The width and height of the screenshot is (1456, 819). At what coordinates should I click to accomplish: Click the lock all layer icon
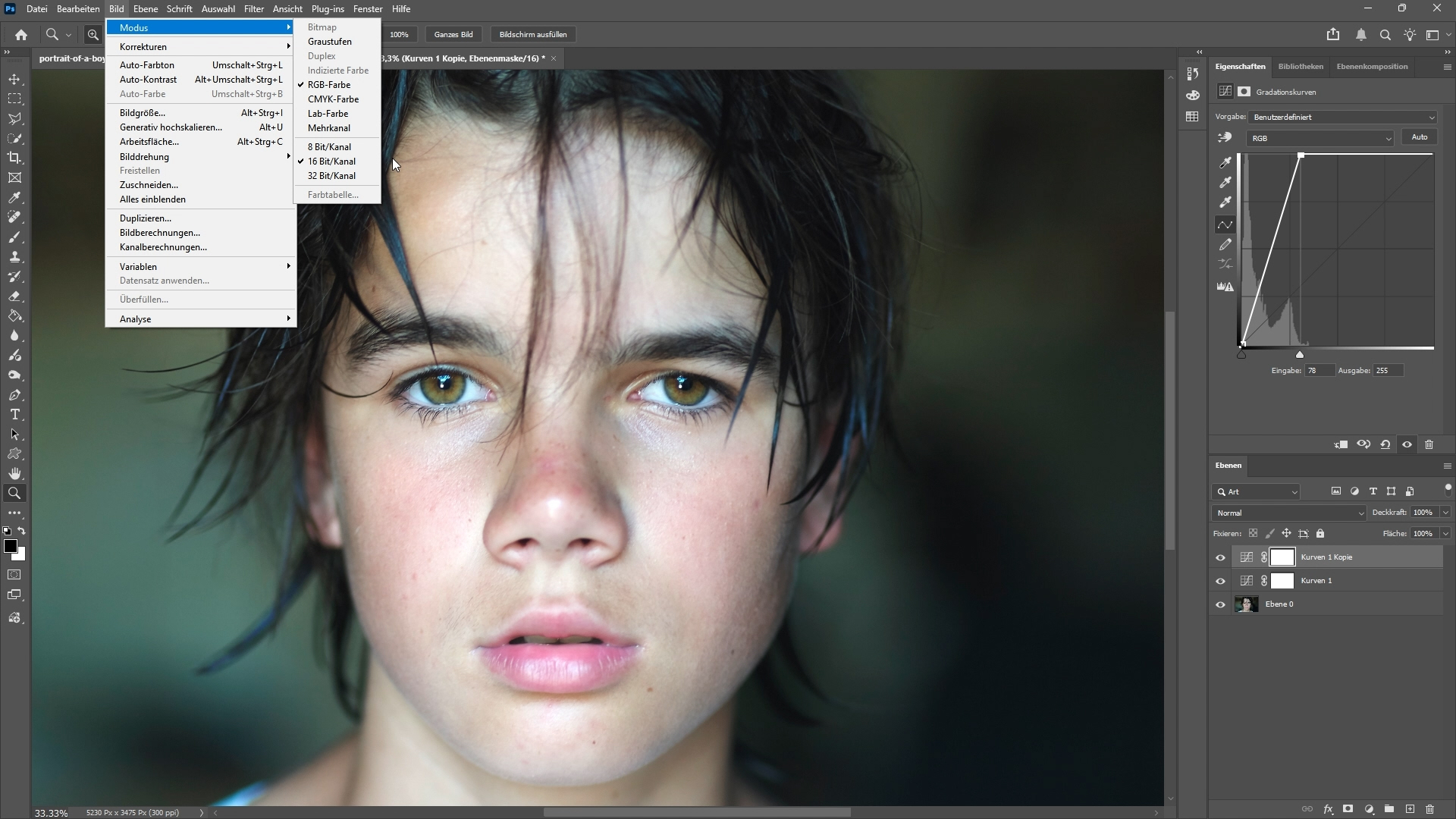pos(1320,534)
